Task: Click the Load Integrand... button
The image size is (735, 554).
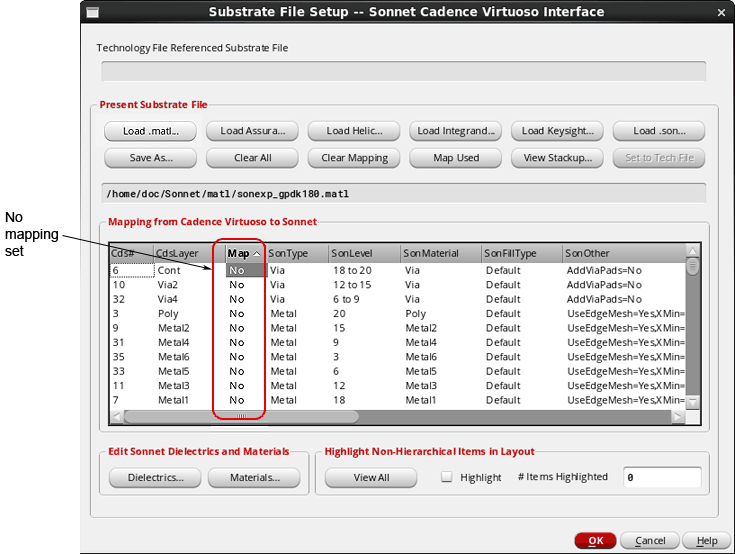Action: tap(456, 131)
